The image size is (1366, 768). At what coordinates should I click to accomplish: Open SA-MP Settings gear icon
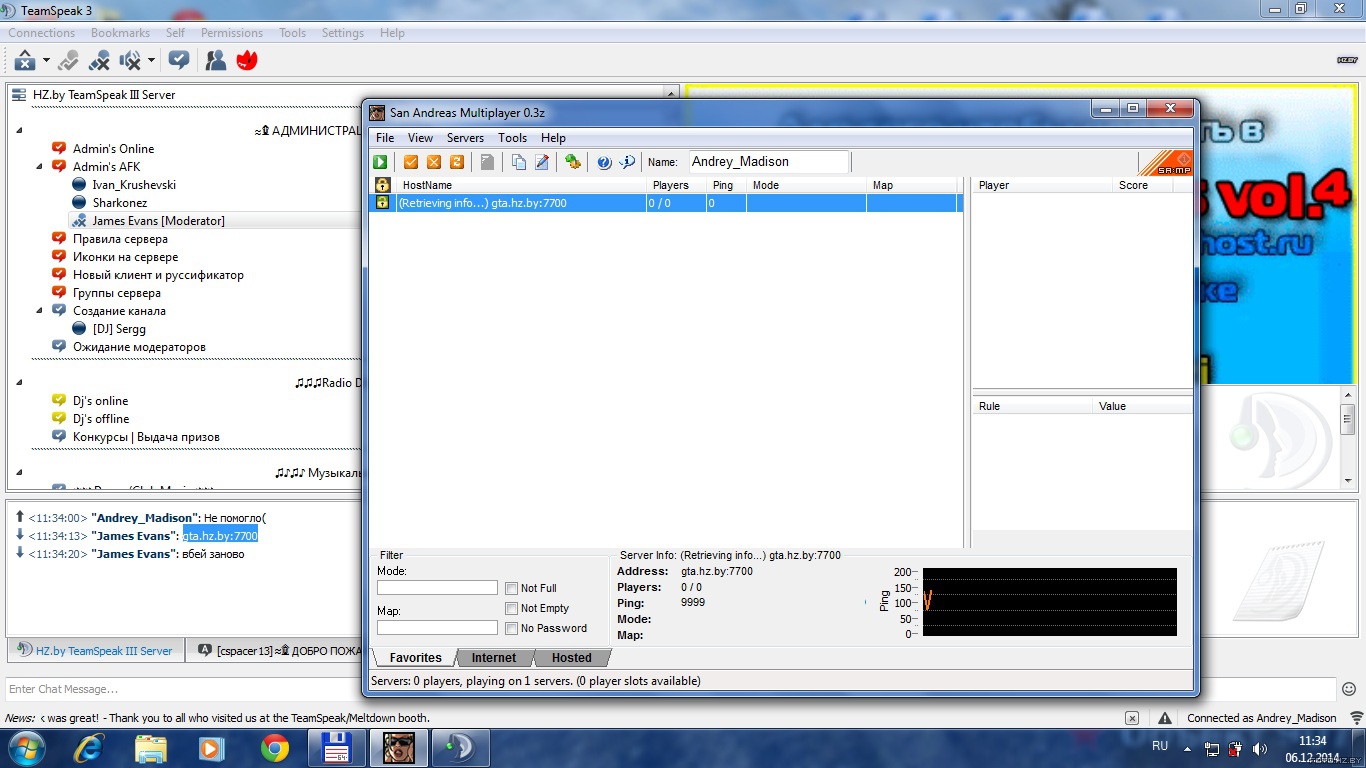click(573, 162)
